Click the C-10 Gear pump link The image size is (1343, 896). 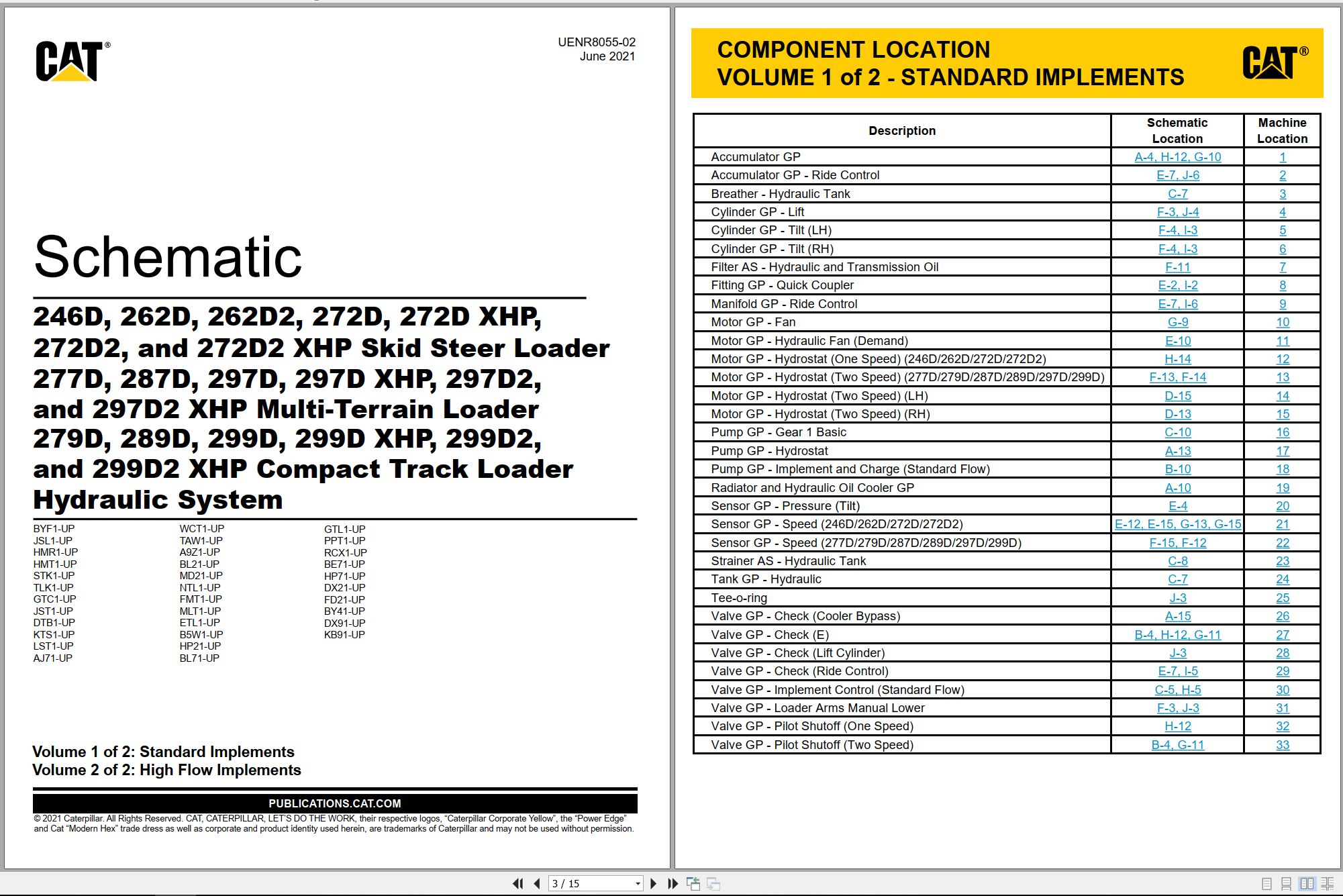pyautogui.click(x=1177, y=432)
